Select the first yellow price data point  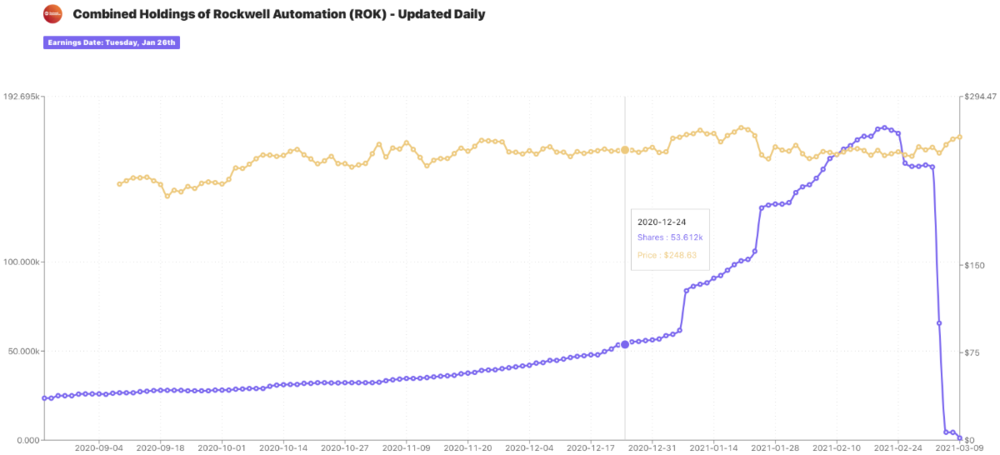pos(119,184)
